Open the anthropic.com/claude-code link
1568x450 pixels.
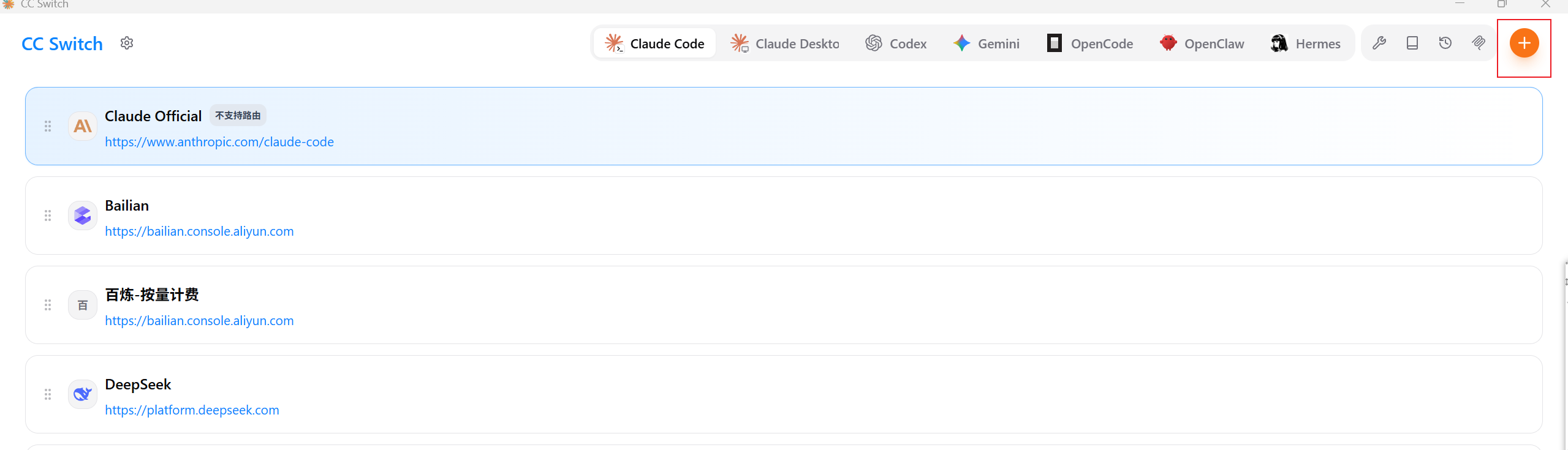tap(219, 142)
